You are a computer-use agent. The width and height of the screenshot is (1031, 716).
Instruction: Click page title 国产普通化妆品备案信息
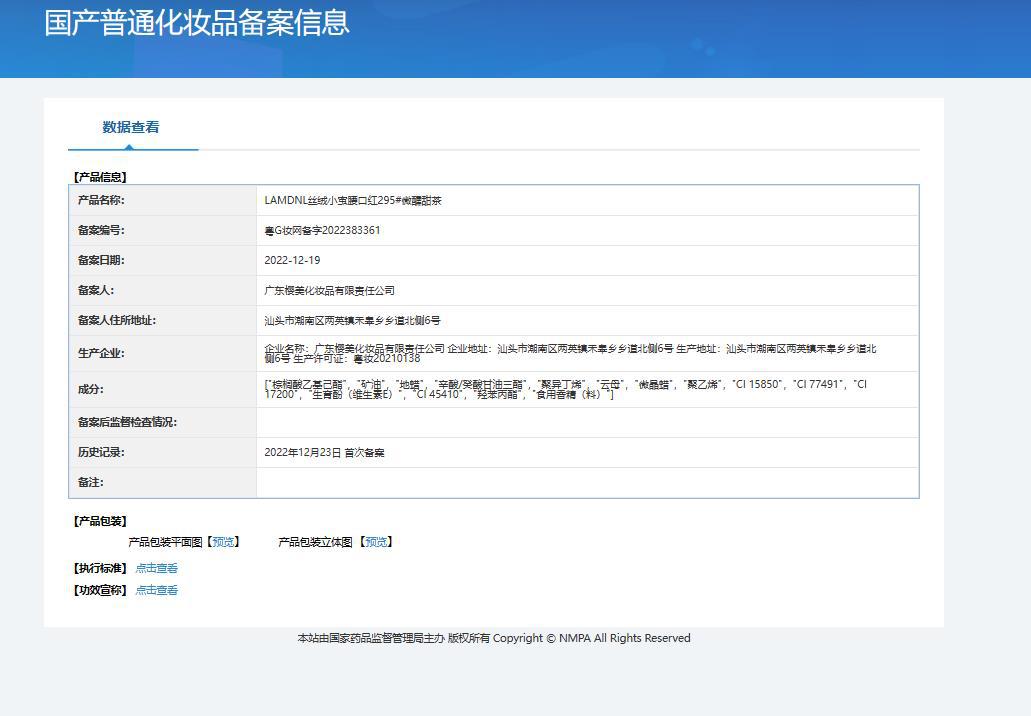coord(197,22)
